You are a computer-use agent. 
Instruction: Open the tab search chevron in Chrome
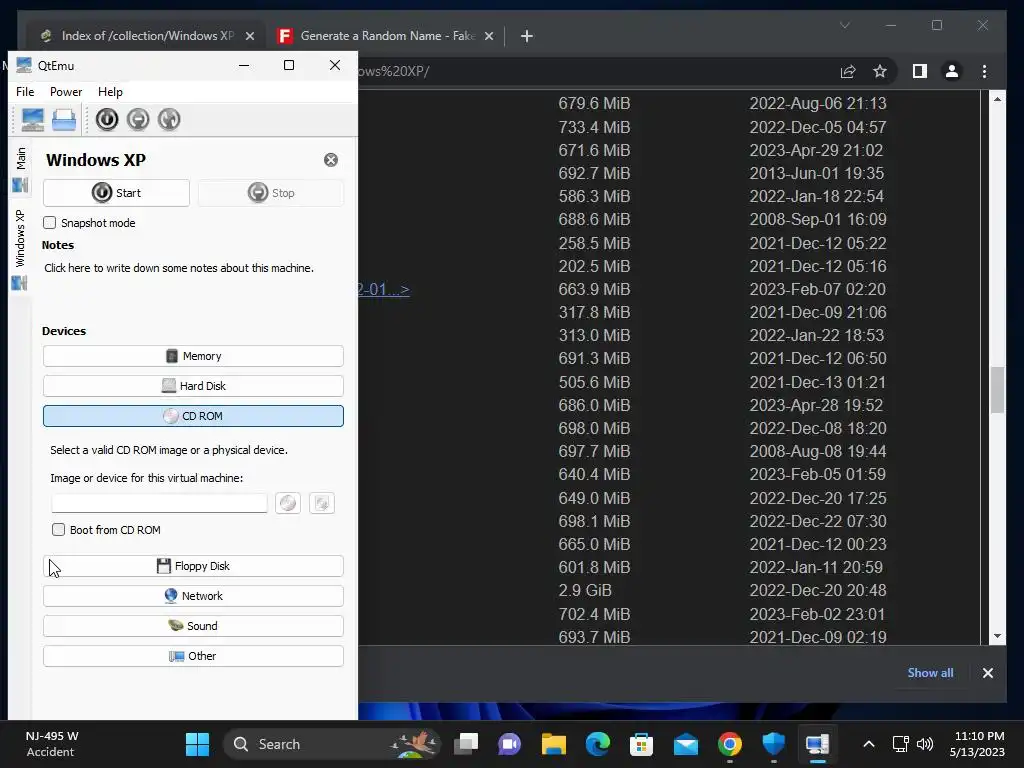[845, 25]
